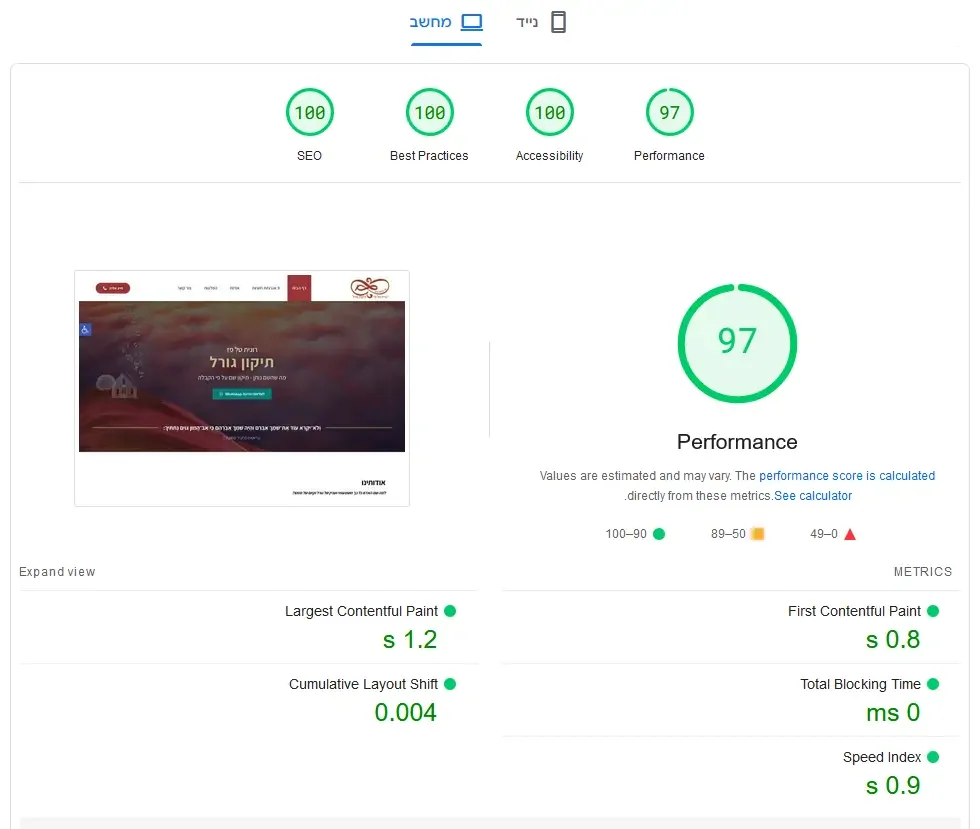Open the SEO score gauge showing 100

pyautogui.click(x=310, y=113)
